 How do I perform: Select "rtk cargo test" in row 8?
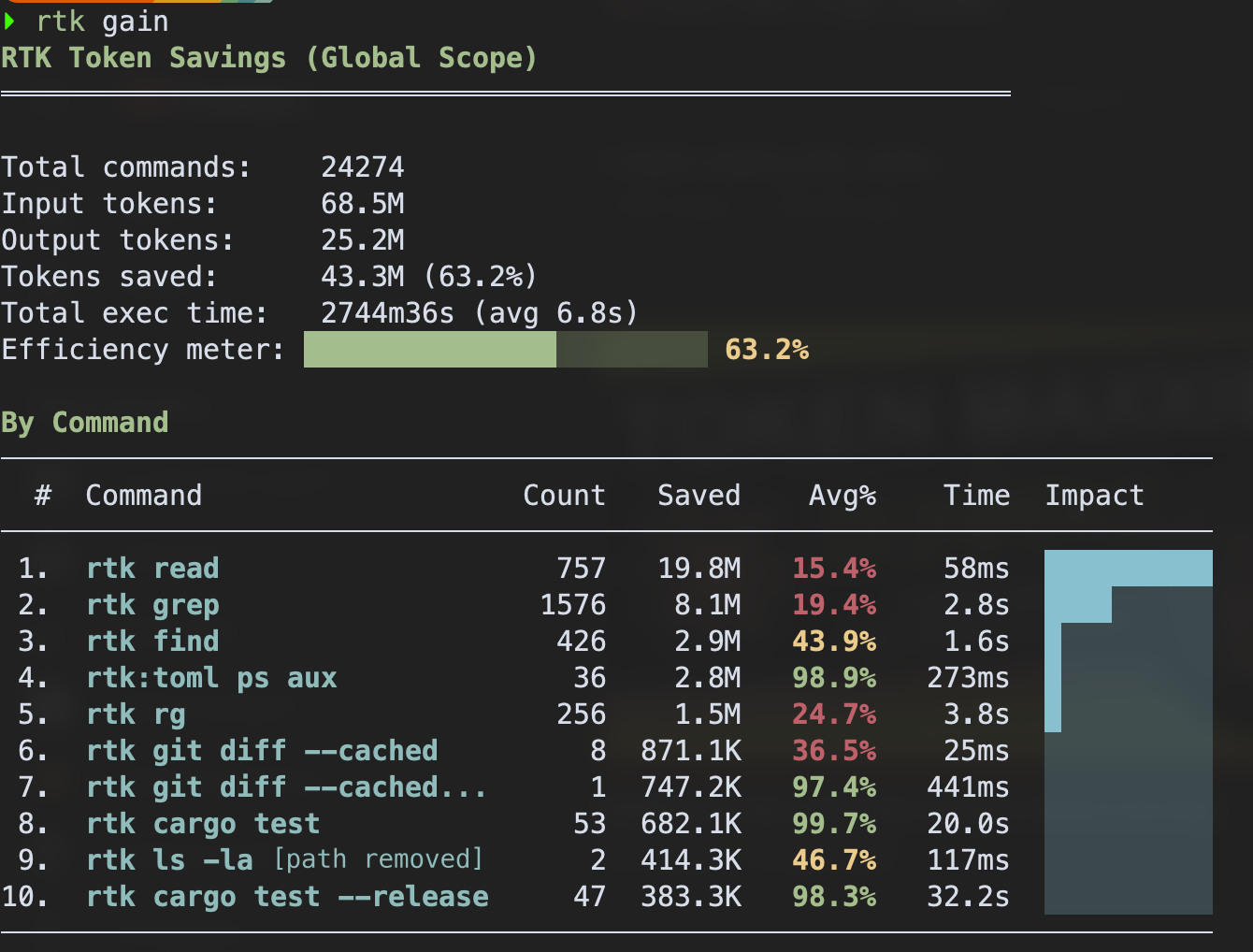click(203, 824)
